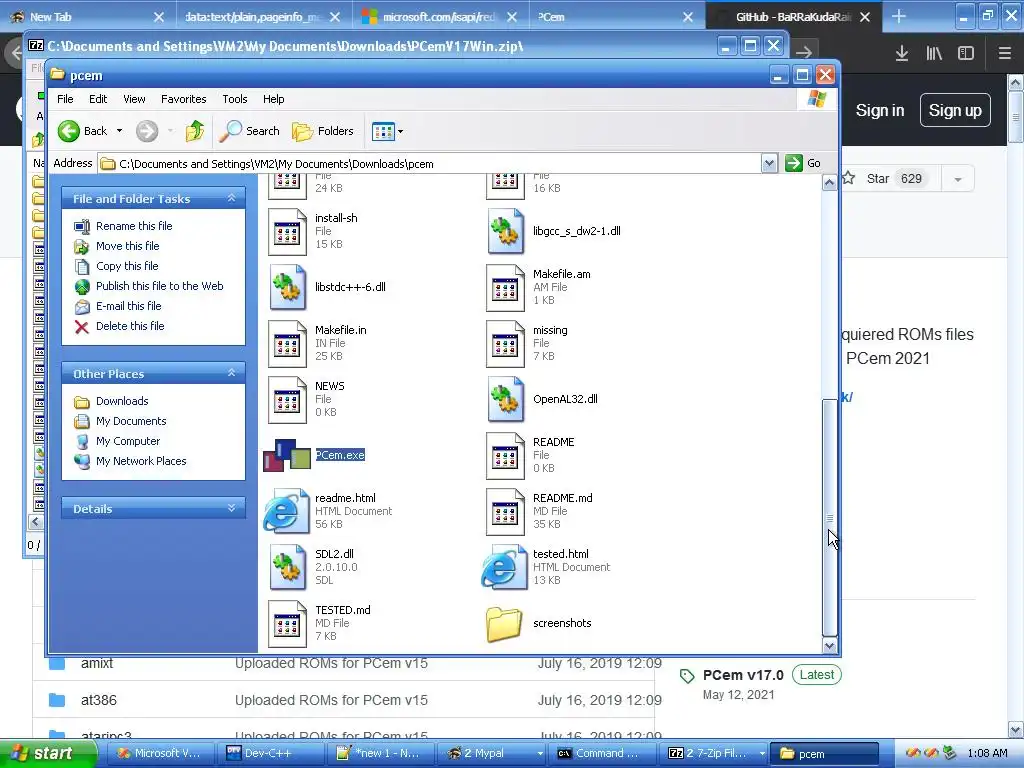The width and height of the screenshot is (1024, 768).
Task: Click the address bar path field
Action: (x=430, y=164)
